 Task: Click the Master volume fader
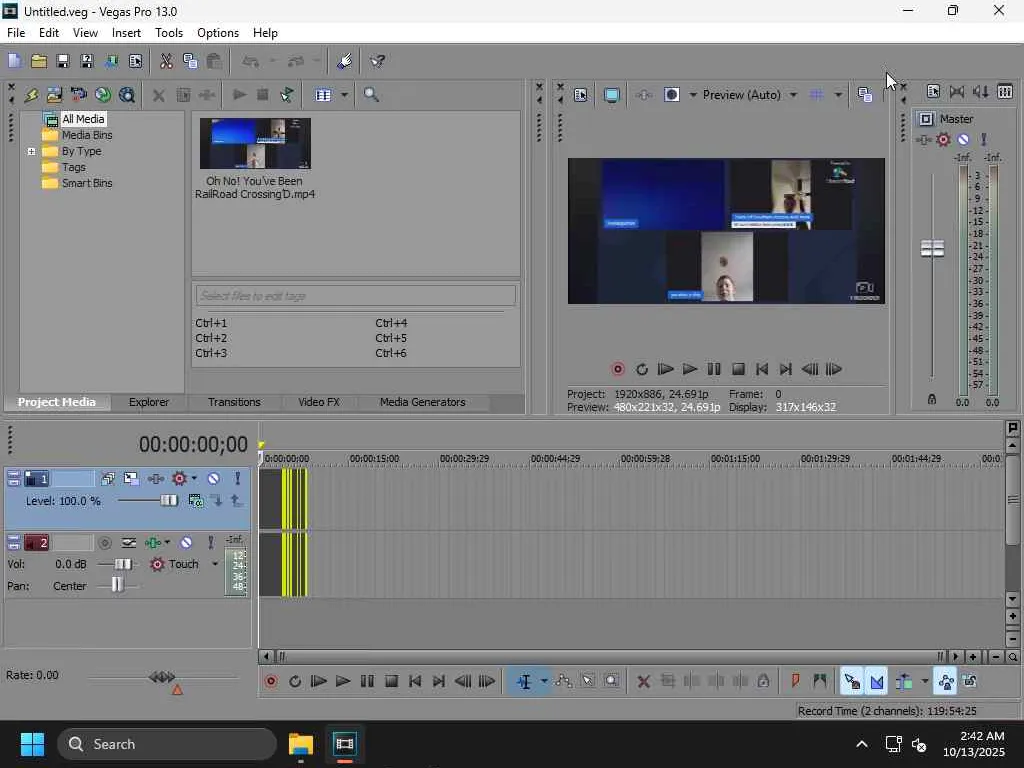pos(932,249)
